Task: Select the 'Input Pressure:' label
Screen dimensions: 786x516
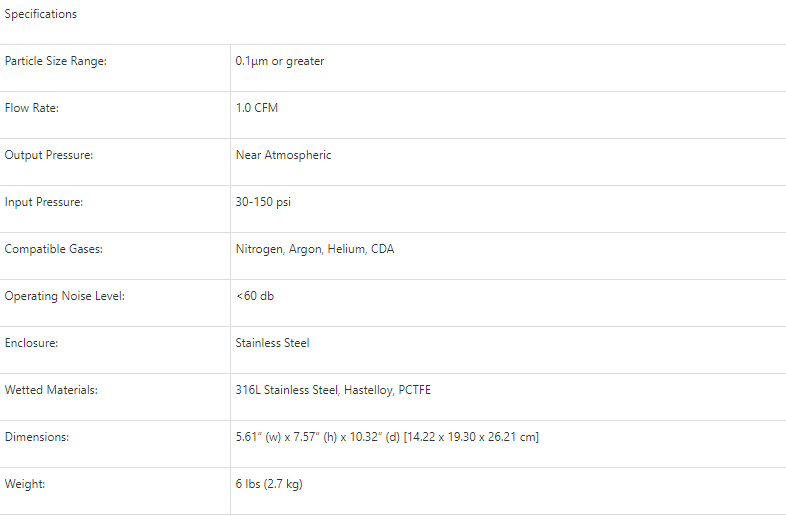Action: point(44,202)
